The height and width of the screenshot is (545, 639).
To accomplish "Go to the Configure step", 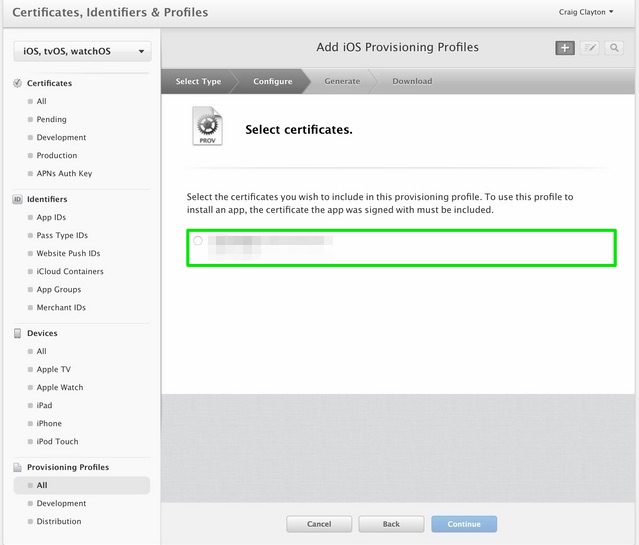I will coord(273,81).
